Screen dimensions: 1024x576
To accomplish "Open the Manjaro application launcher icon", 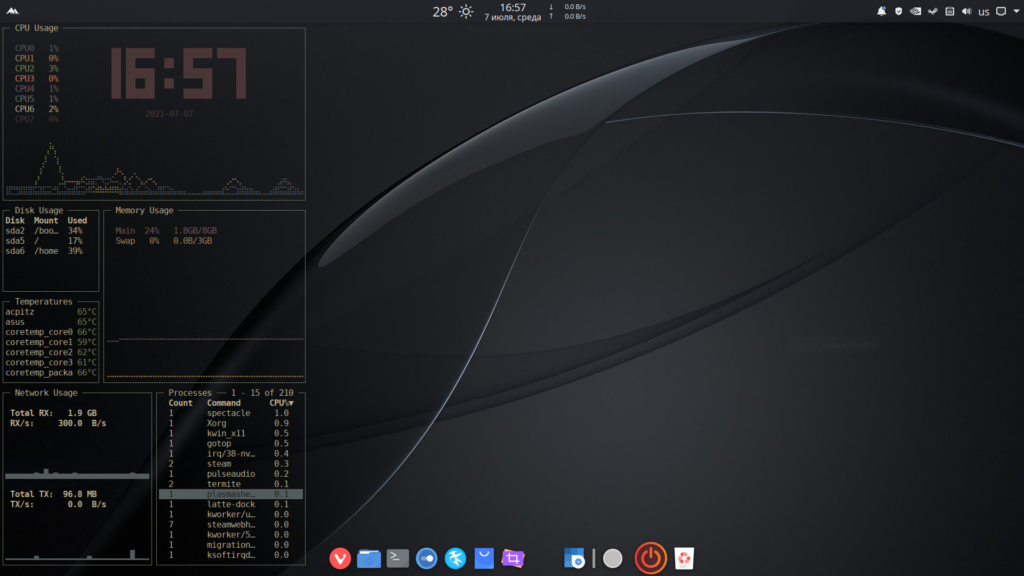I will point(12,10).
